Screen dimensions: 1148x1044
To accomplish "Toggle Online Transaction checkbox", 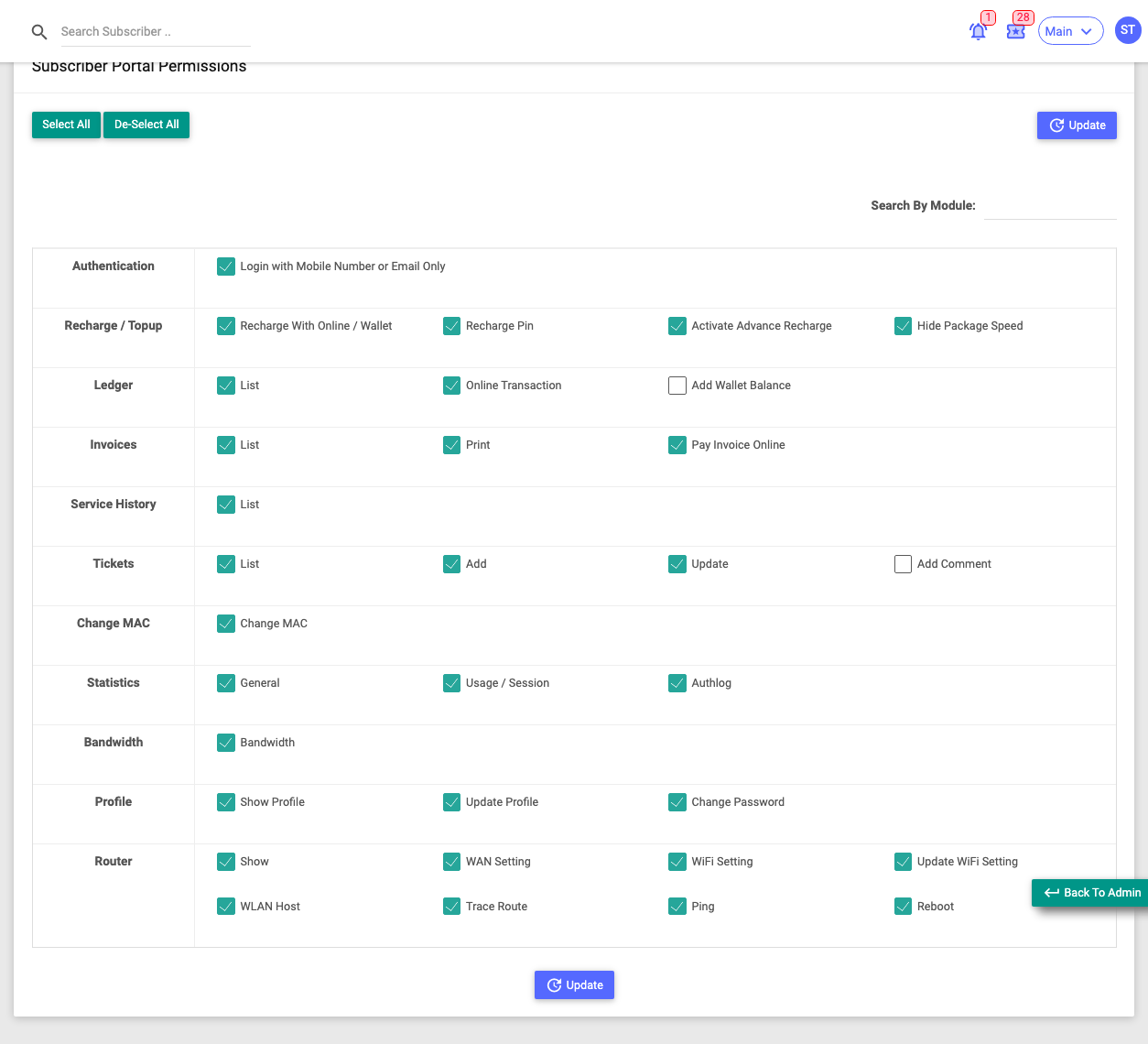I will (451, 386).
